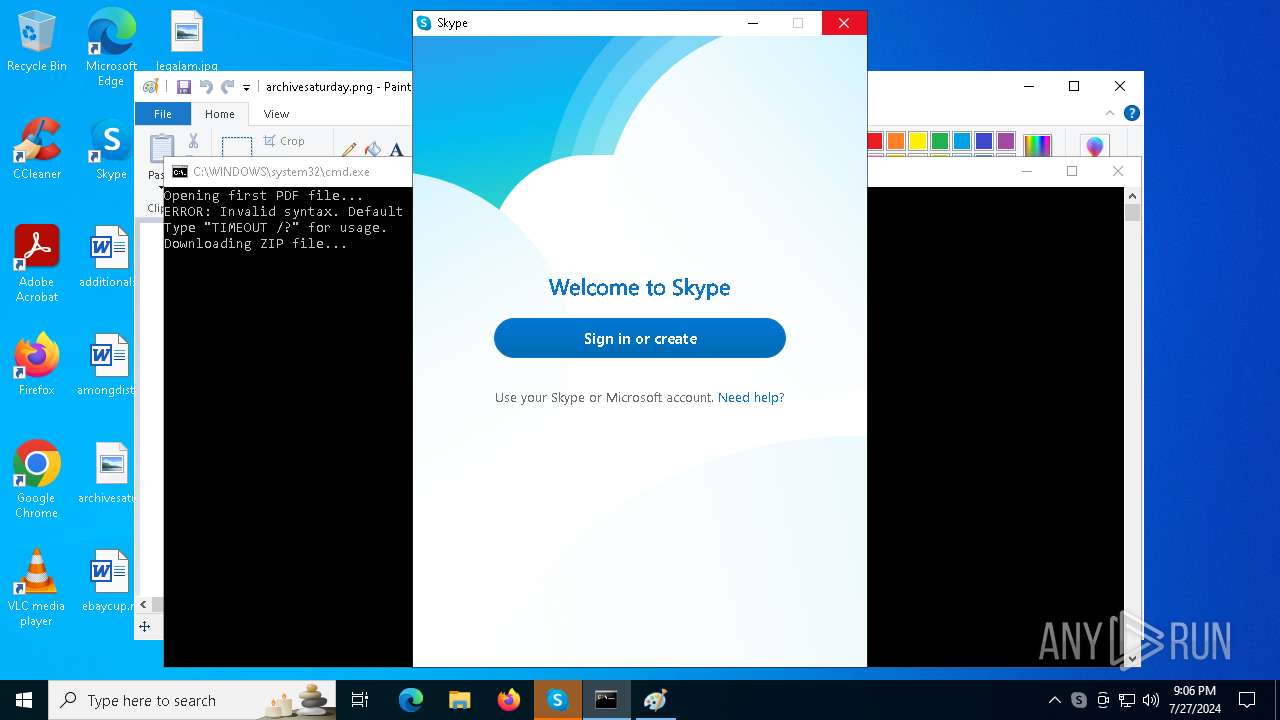
Task: Switch to cmd window via taskbar
Action: tap(606, 700)
